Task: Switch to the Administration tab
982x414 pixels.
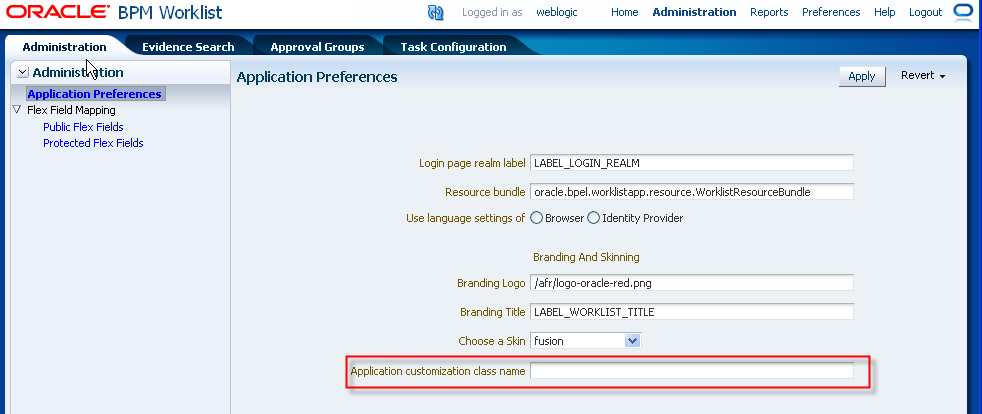Action: click(x=65, y=47)
